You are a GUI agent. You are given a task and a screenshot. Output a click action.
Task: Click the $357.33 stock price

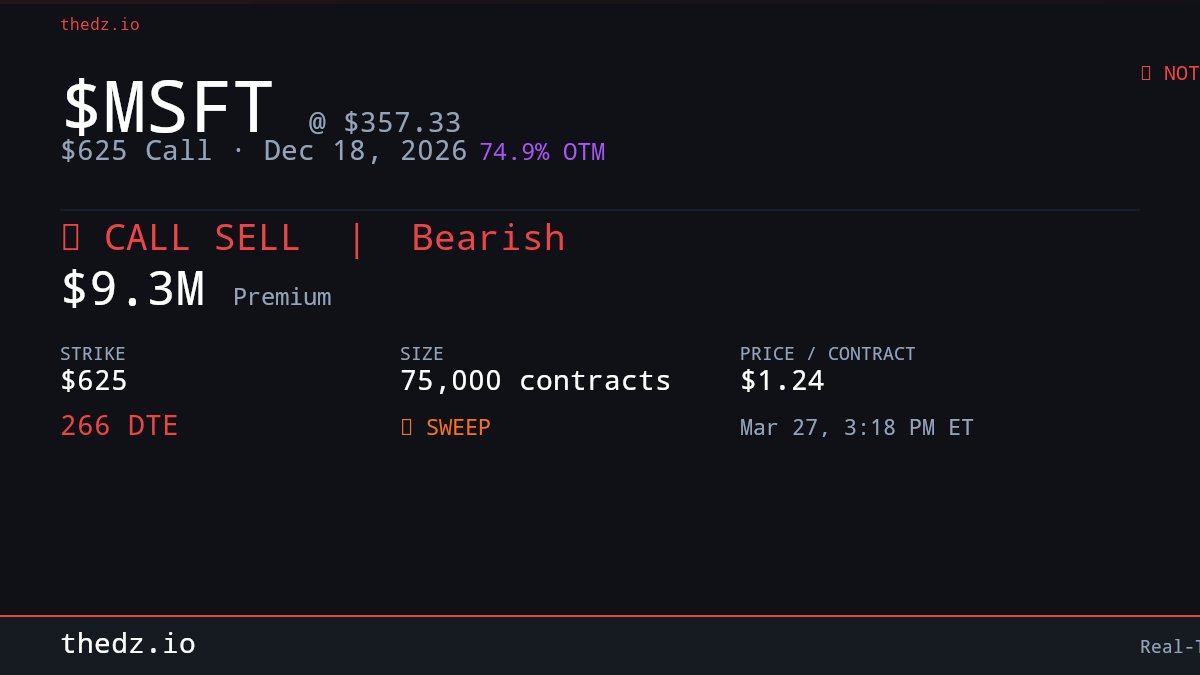click(x=402, y=122)
